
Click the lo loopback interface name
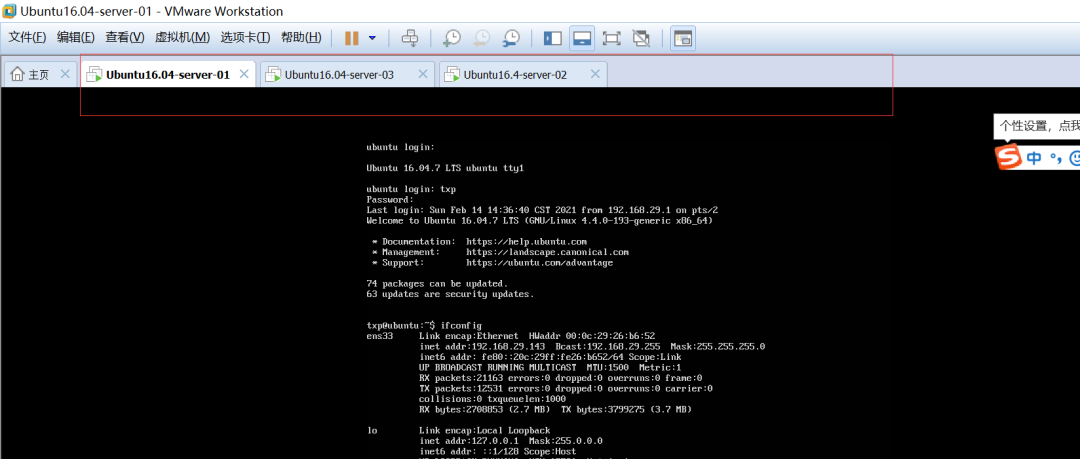(x=372, y=430)
